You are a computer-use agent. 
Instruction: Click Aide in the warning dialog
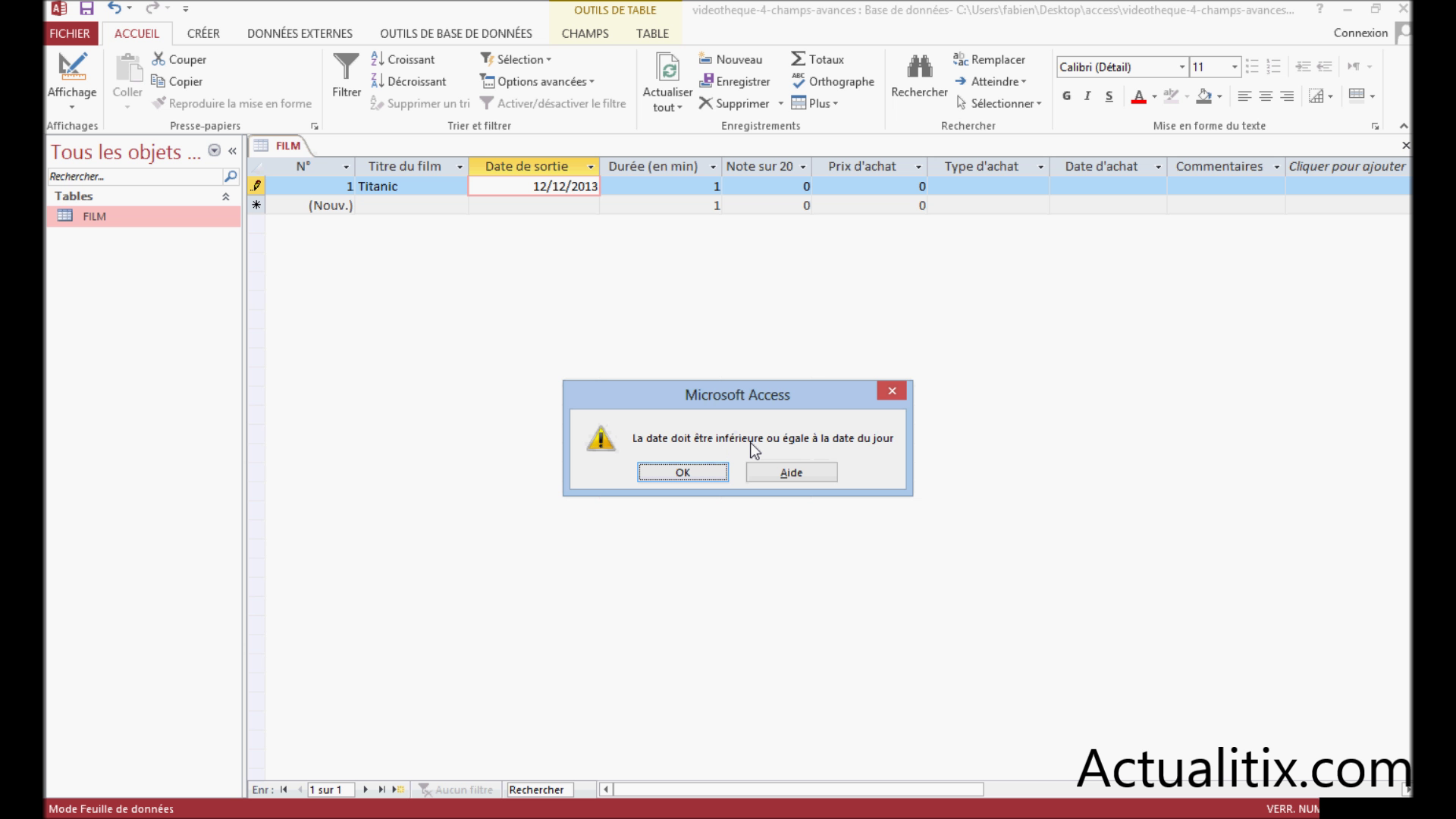[x=791, y=472]
